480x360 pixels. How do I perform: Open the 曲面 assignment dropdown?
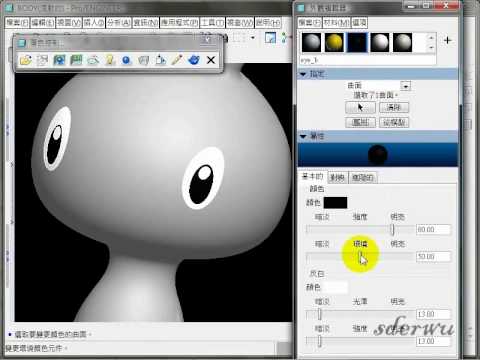[x=406, y=86]
